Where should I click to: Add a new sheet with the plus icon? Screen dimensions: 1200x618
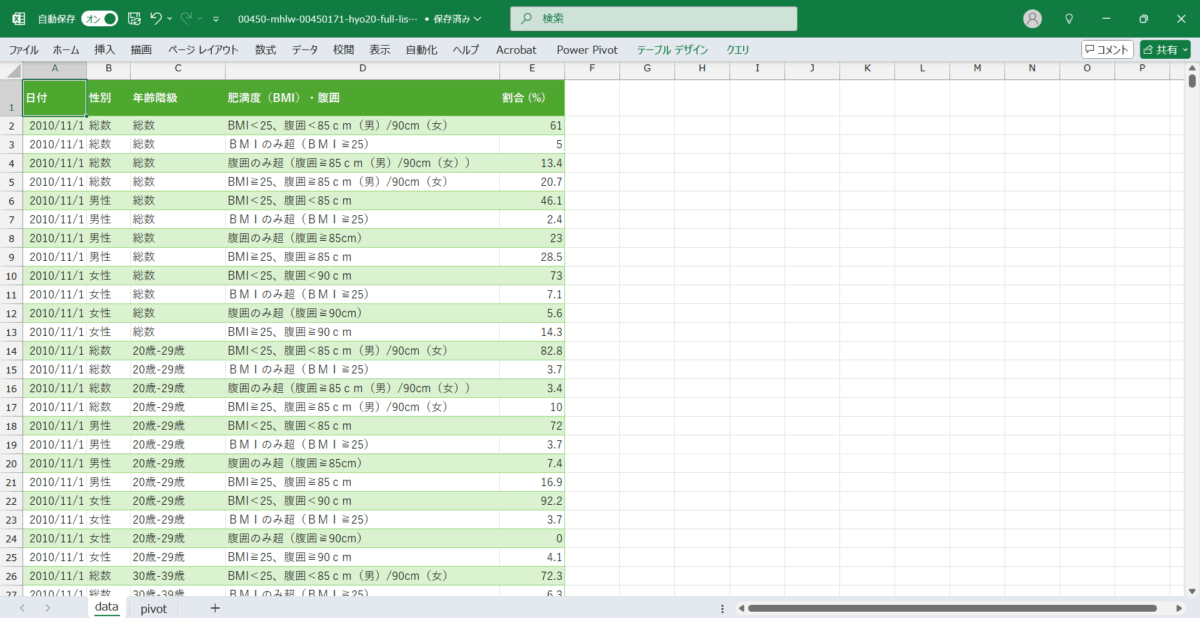pyautogui.click(x=215, y=608)
